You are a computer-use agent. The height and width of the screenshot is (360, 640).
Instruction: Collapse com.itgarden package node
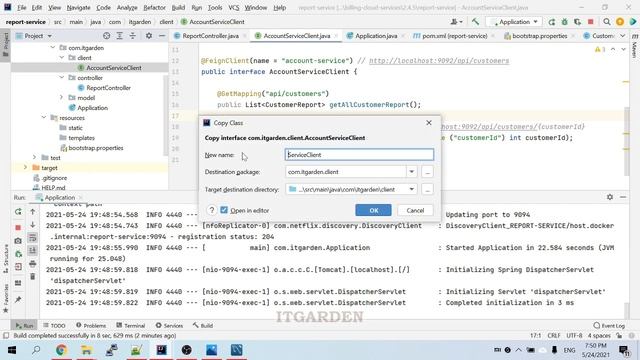(53, 48)
